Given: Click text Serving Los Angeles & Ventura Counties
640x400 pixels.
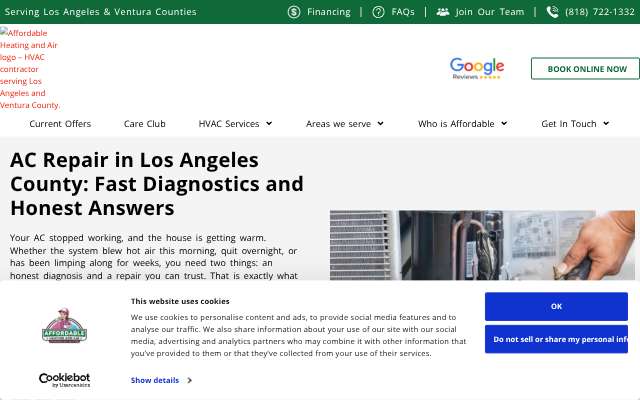Looking at the screenshot, I should 100,12.
